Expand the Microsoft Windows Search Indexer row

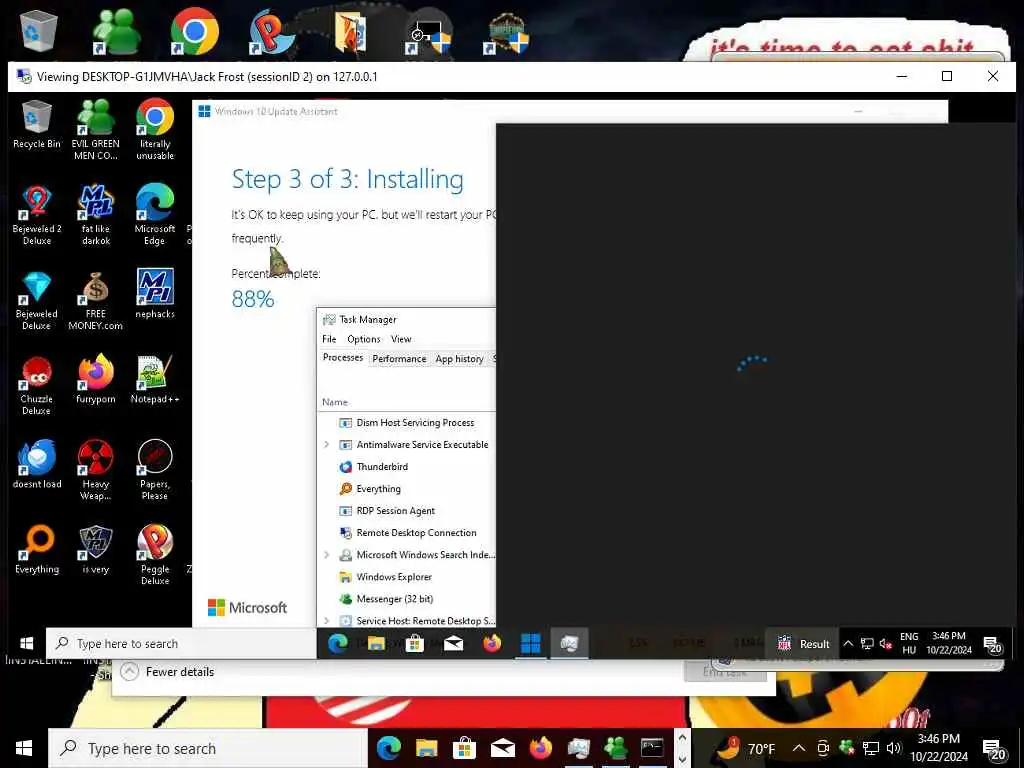click(x=327, y=554)
